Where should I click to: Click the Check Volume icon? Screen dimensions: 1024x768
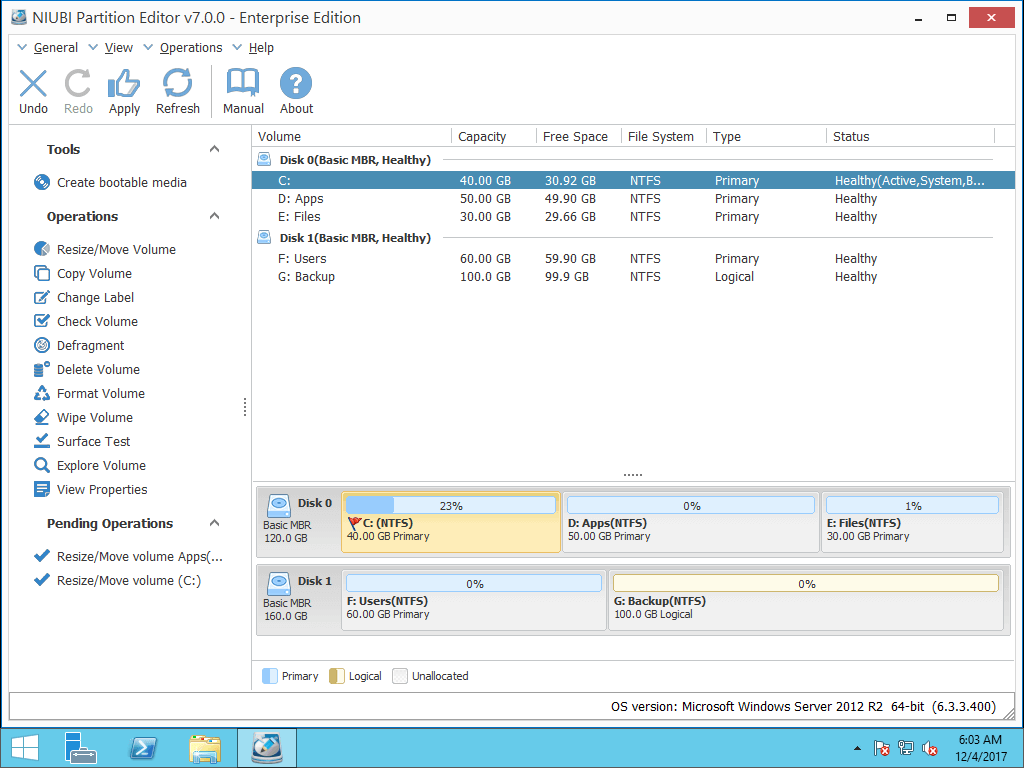tap(42, 321)
